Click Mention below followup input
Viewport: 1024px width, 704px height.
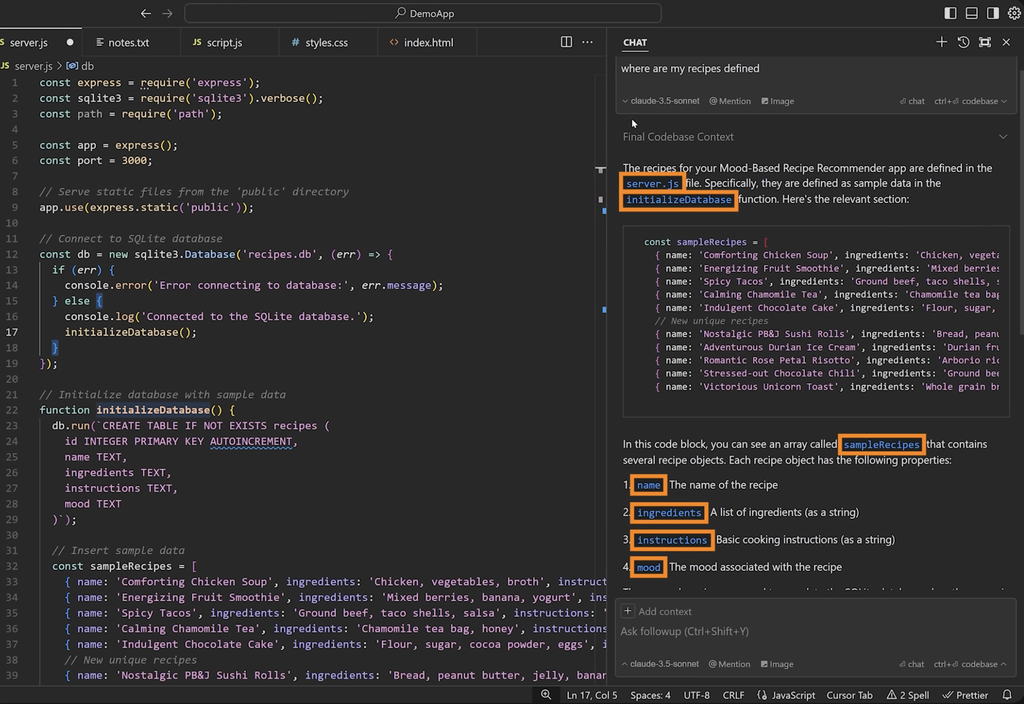(729, 664)
